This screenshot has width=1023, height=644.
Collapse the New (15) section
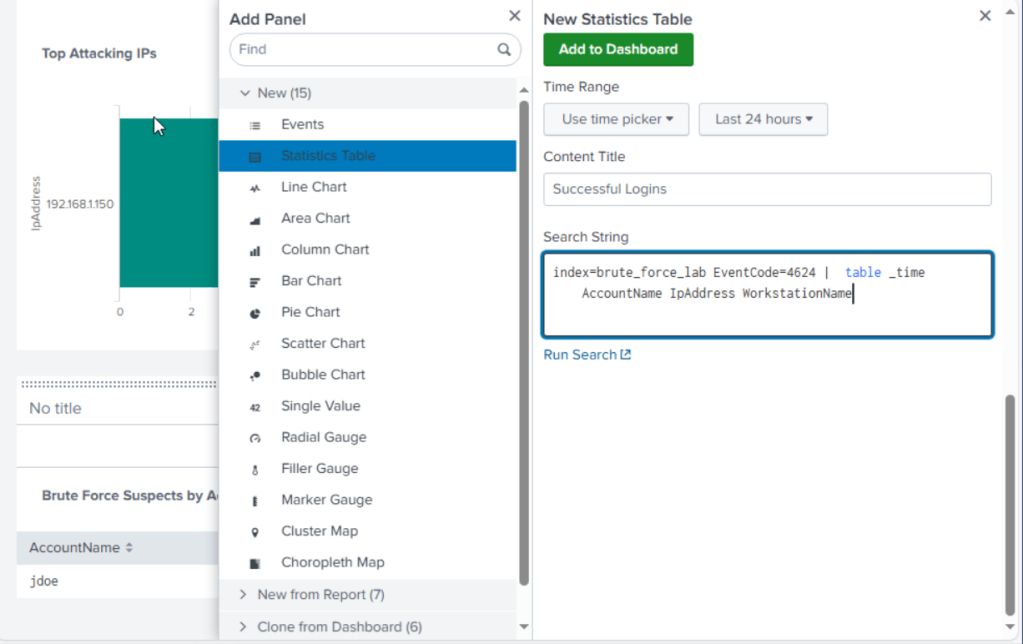(244, 93)
